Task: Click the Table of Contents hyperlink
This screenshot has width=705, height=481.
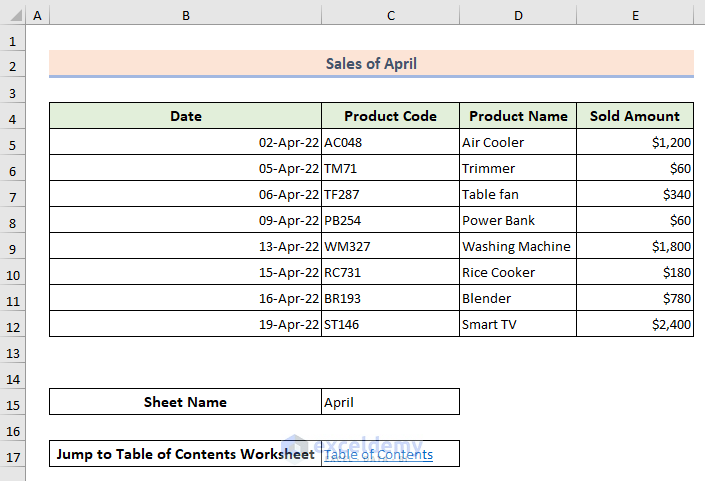Action: [378, 455]
